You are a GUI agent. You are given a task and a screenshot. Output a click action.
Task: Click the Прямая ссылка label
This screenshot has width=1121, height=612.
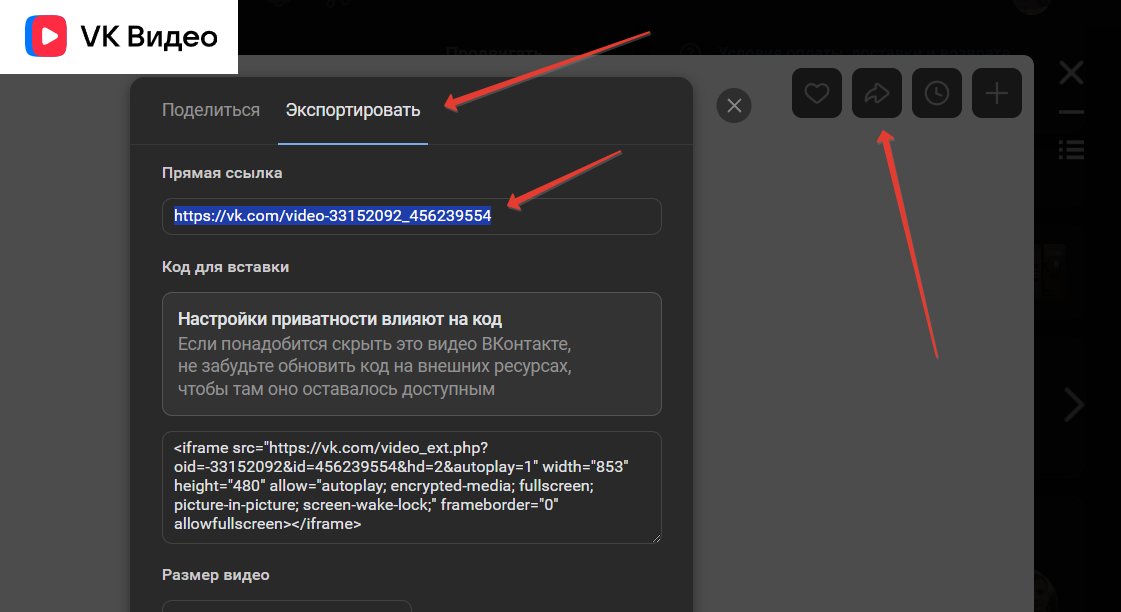click(x=222, y=173)
